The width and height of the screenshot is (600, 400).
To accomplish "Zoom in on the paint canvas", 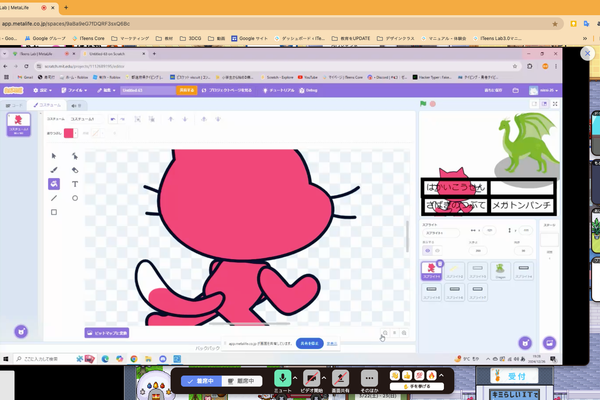I will click(x=404, y=333).
